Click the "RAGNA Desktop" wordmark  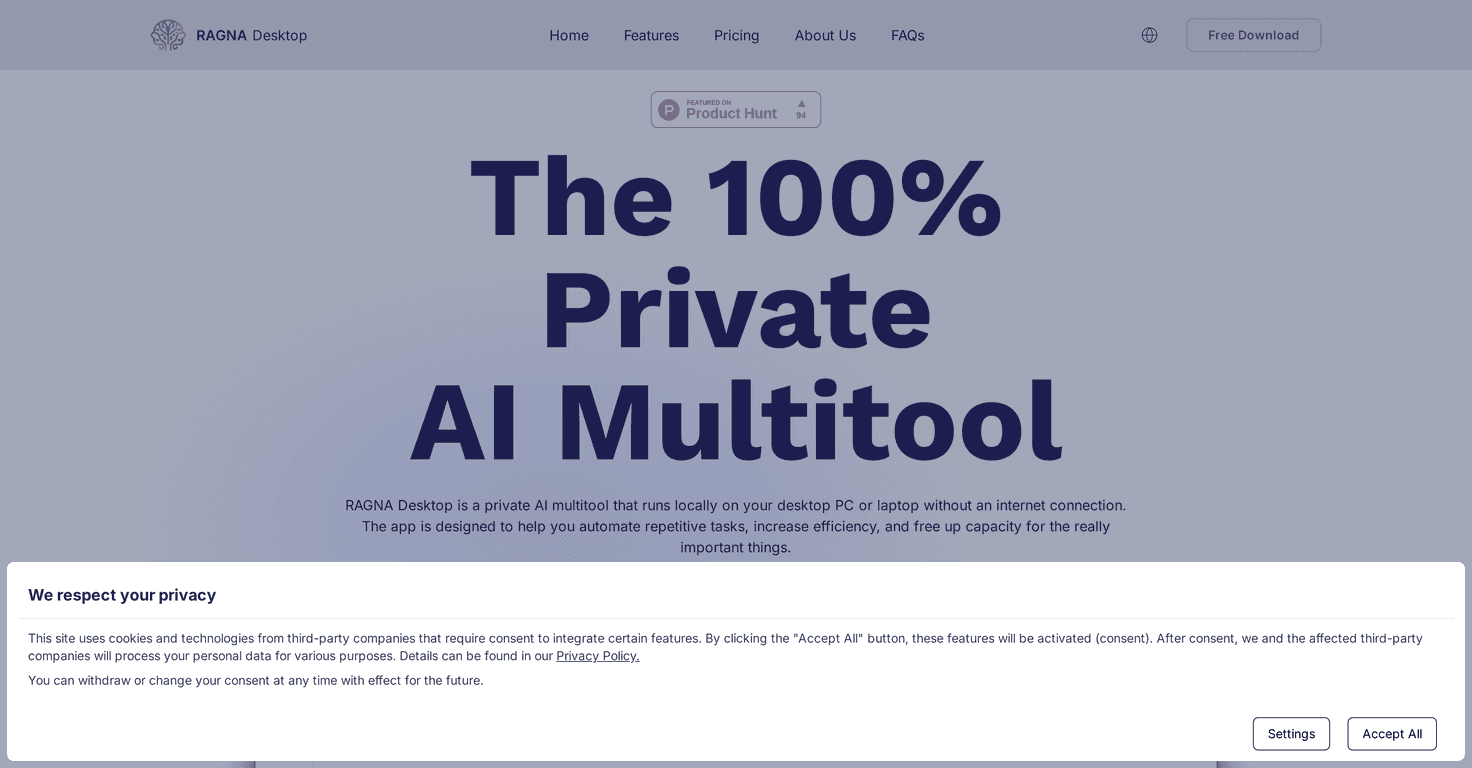250,35
